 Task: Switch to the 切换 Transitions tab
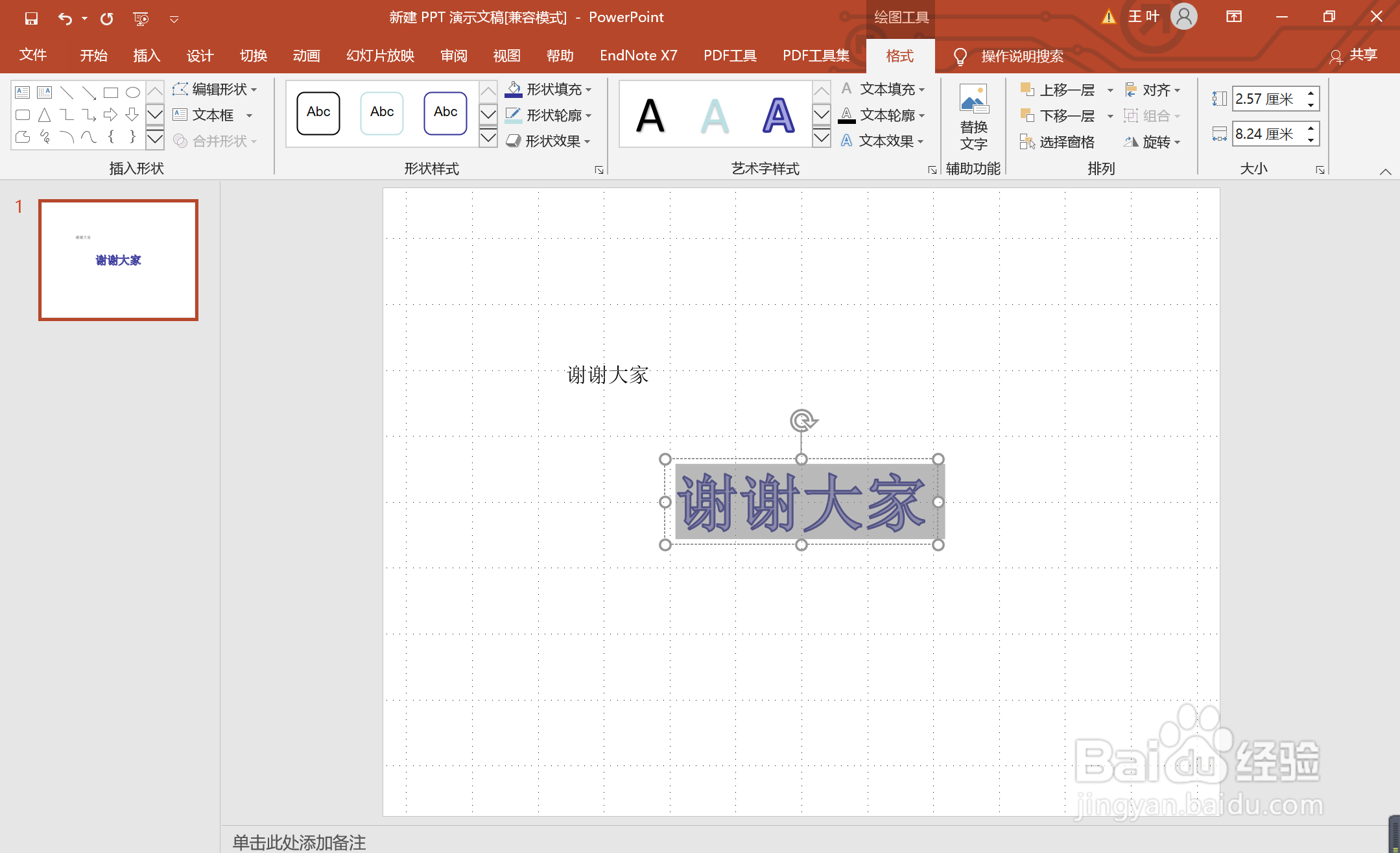(x=254, y=56)
